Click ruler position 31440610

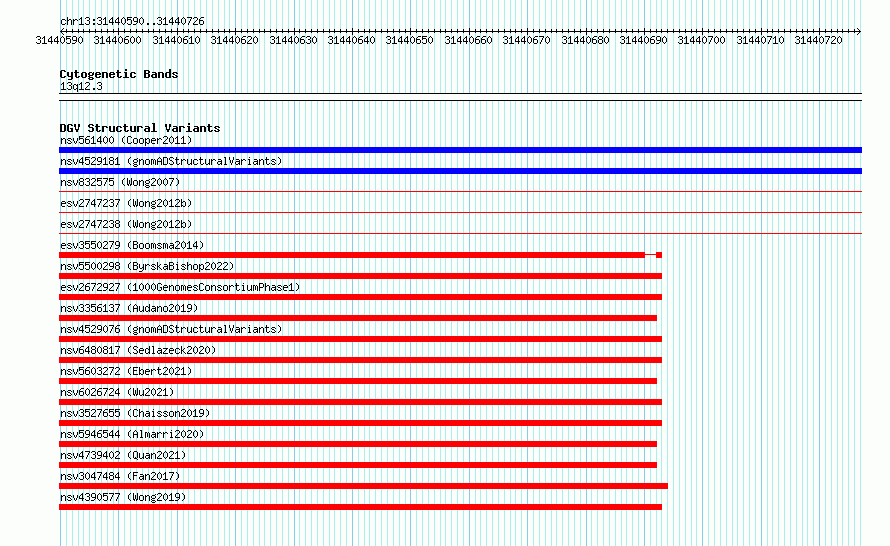176,40
